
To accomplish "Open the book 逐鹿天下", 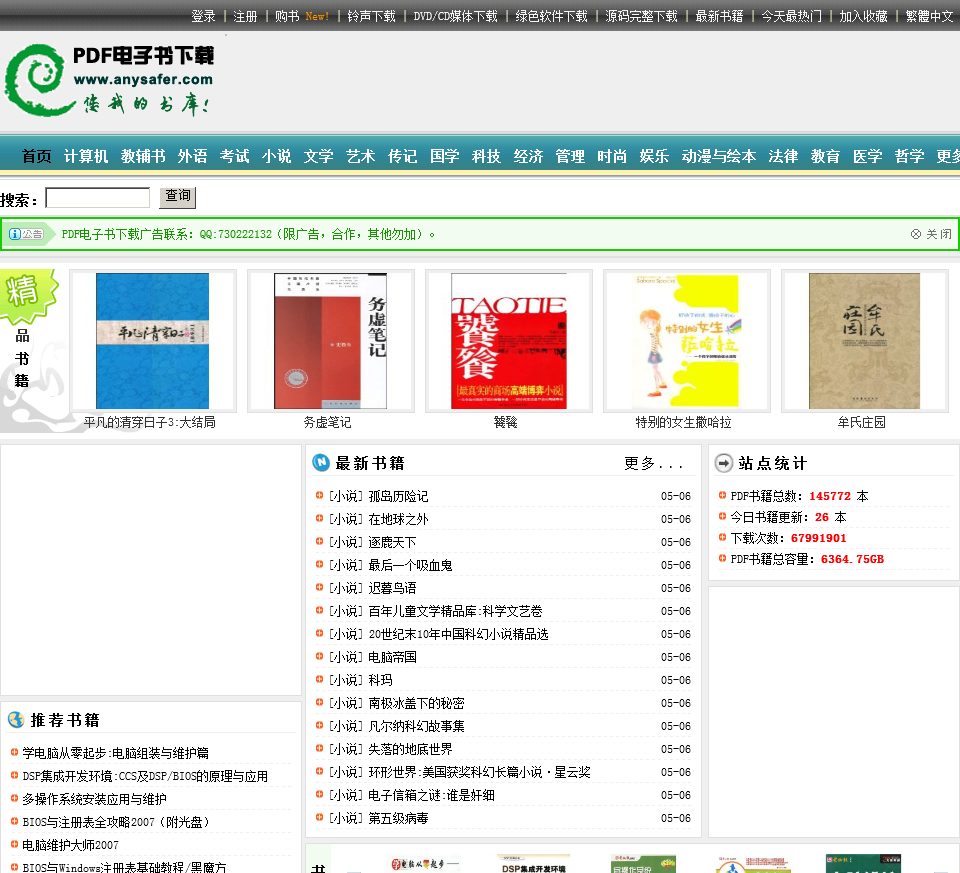I will click(x=392, y=542).
